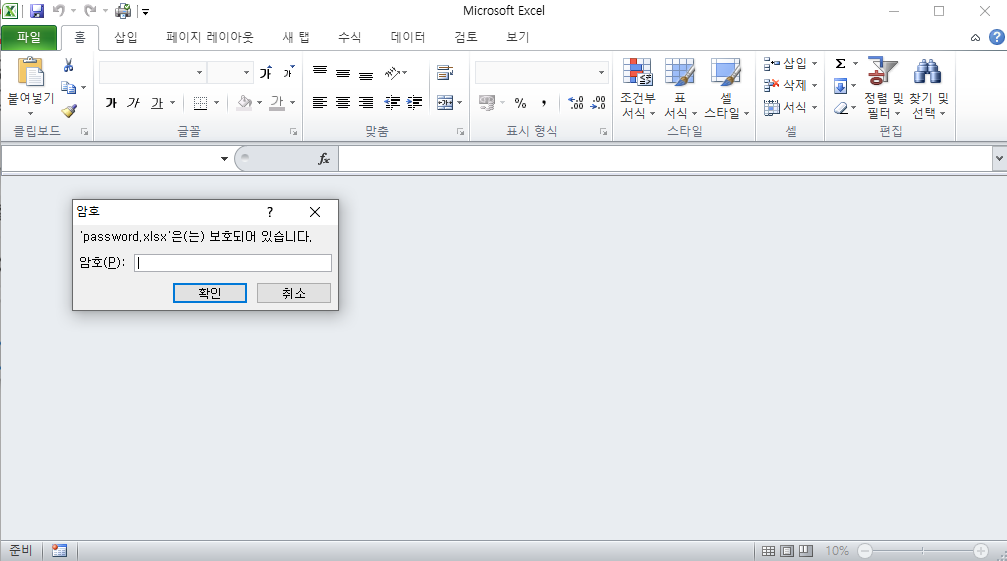Image resolution: width=1007 pixels, height=561 pixels.
Task: Toggle bold 가 formatting
Action: coord(111,103)
